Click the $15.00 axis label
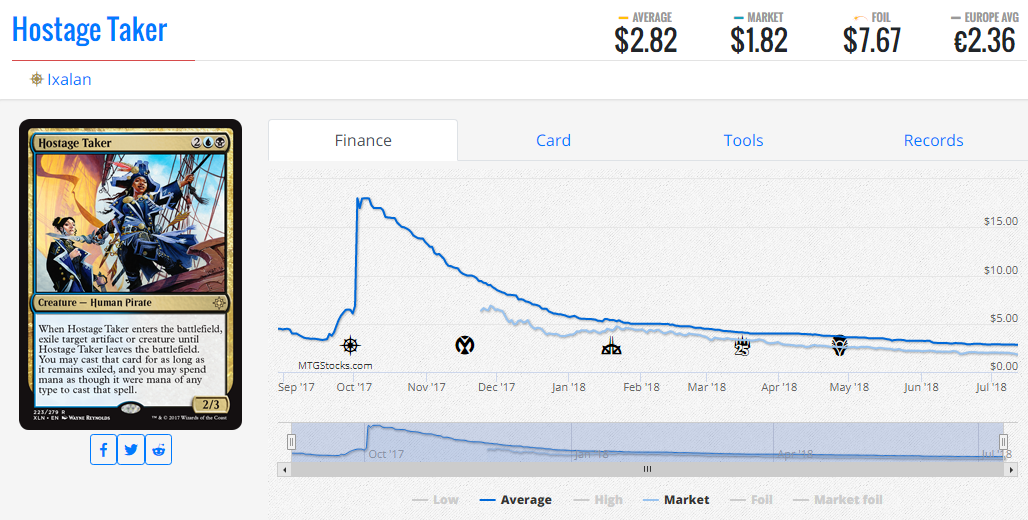The width and height of the screenshot is (1028, 520). [x=1000, y=222]
